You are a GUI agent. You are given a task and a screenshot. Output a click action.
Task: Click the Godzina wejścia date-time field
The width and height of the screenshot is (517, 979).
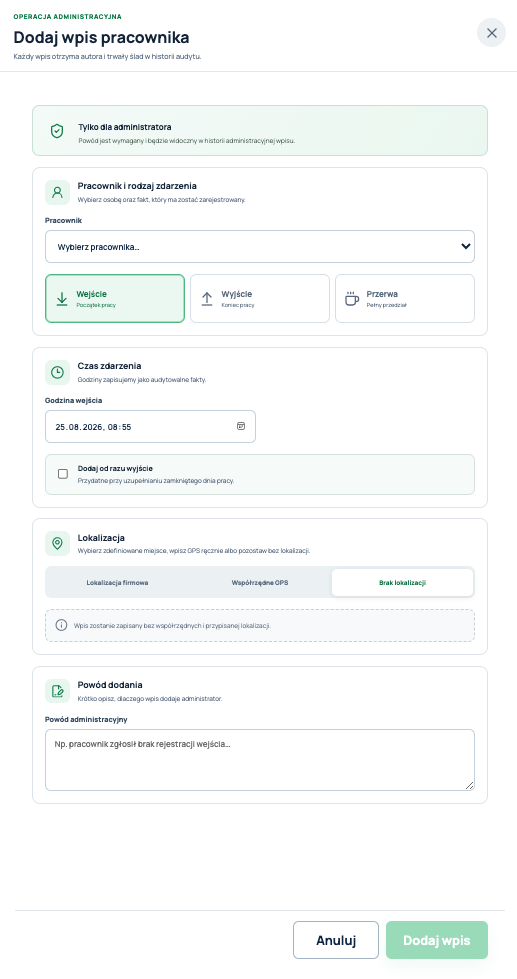[x=150, y=426]
